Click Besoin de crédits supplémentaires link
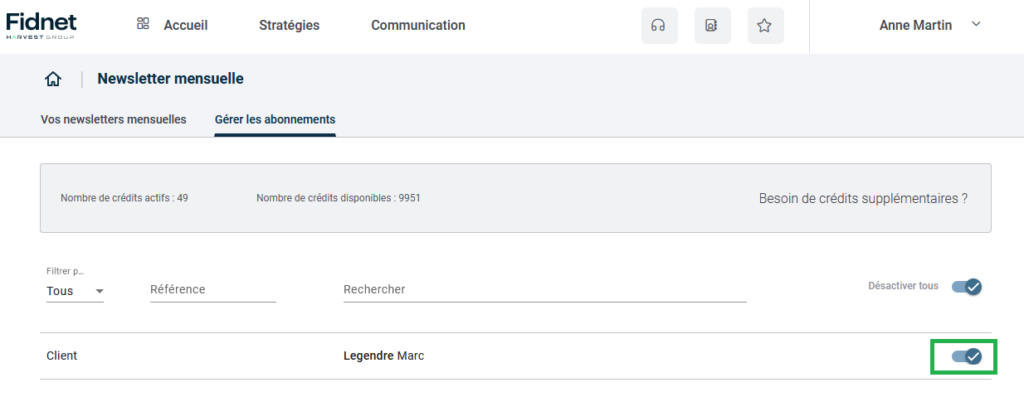The width and height of the screenshot is (1024, 397). pos(863,198)
